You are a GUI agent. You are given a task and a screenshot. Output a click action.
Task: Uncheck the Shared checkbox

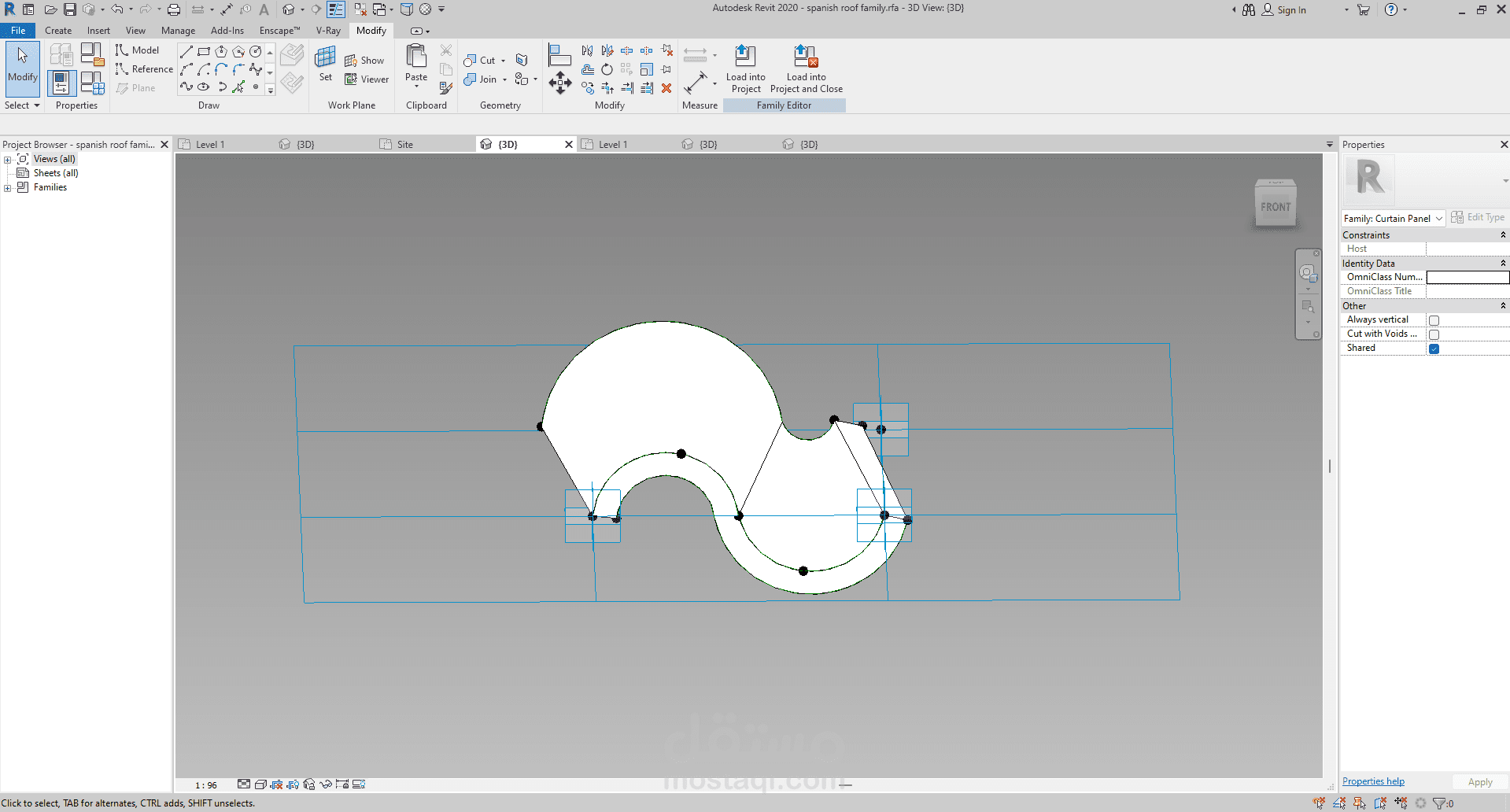[x=1434, y=349]
